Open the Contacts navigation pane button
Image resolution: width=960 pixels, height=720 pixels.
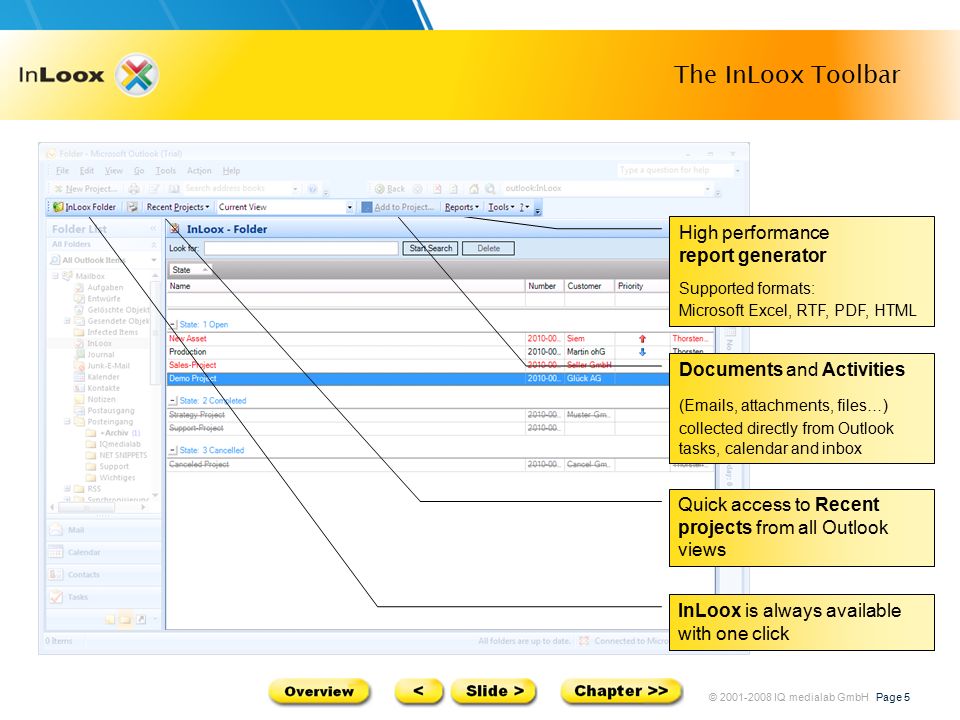(103, 574)
